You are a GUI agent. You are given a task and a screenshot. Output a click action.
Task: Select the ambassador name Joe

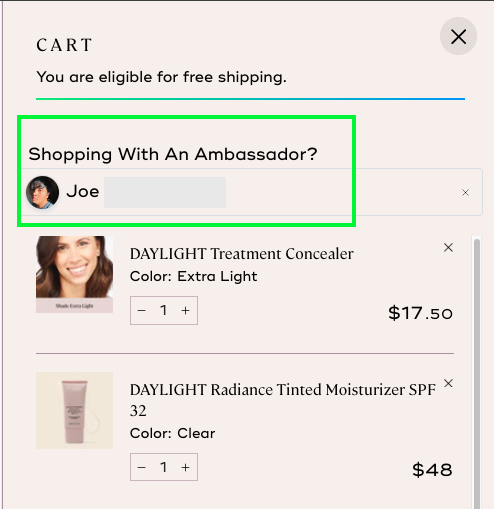(83, 192)
